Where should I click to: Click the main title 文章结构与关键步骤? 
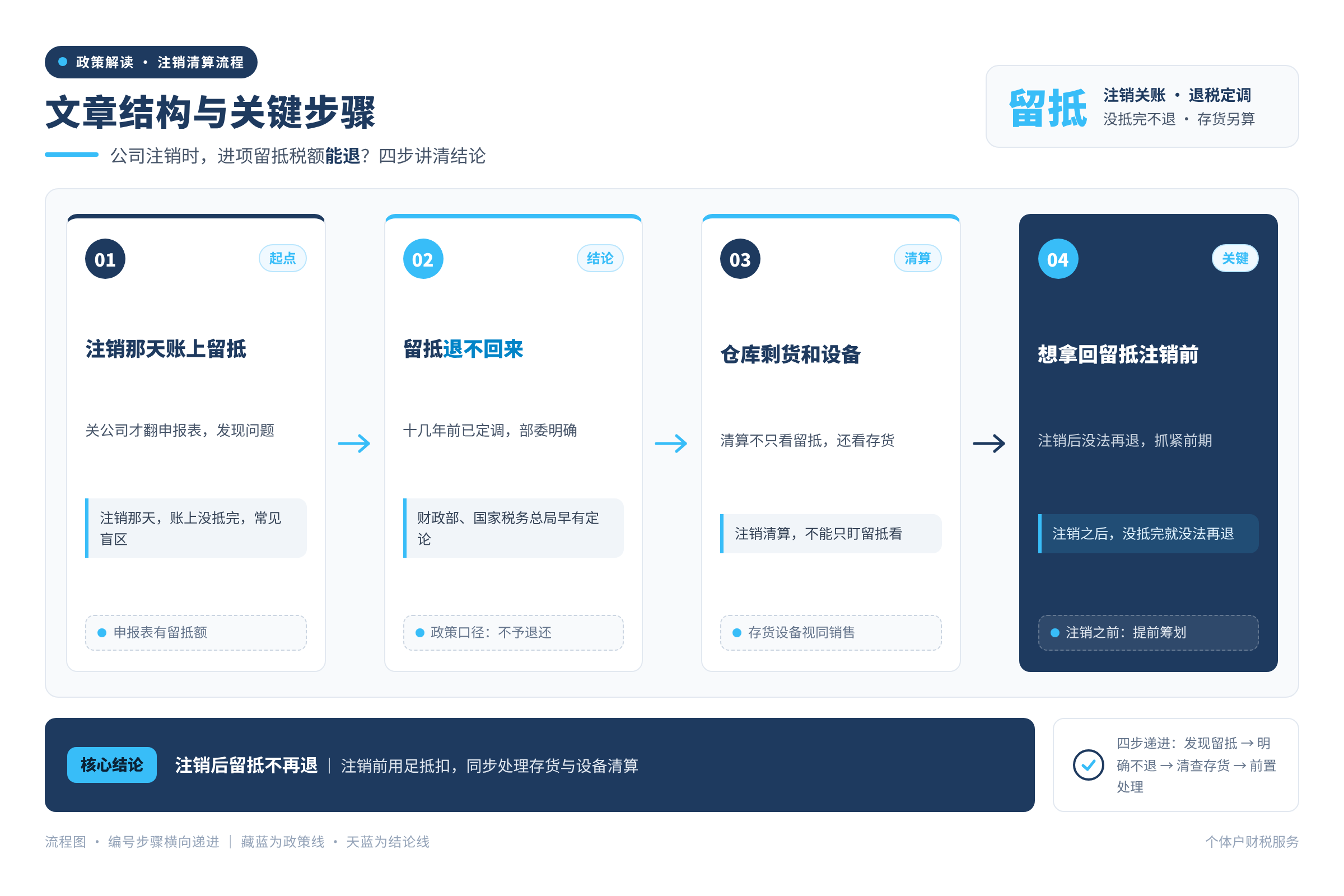(x=211, y=112)
